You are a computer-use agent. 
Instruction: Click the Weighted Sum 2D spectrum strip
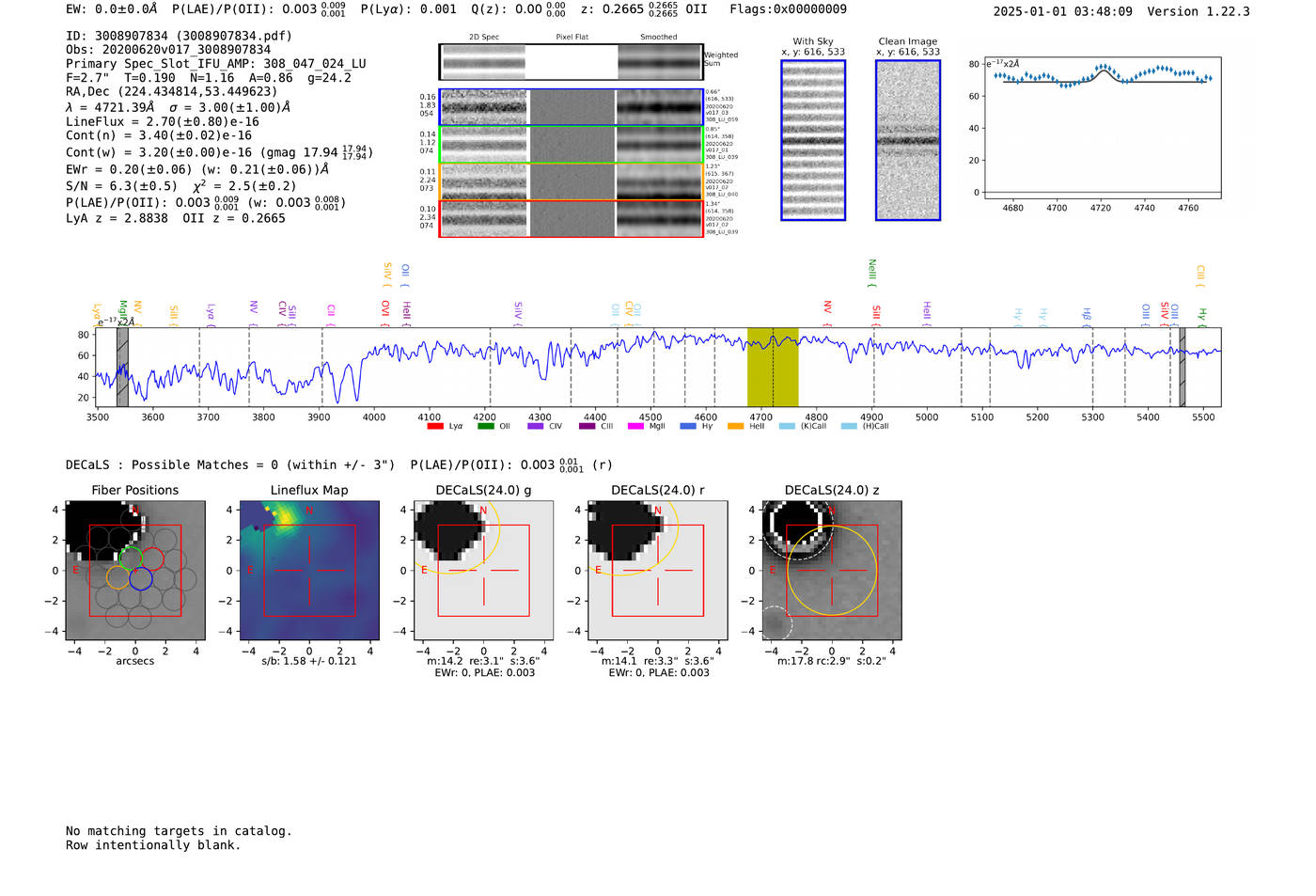point(571,62)
